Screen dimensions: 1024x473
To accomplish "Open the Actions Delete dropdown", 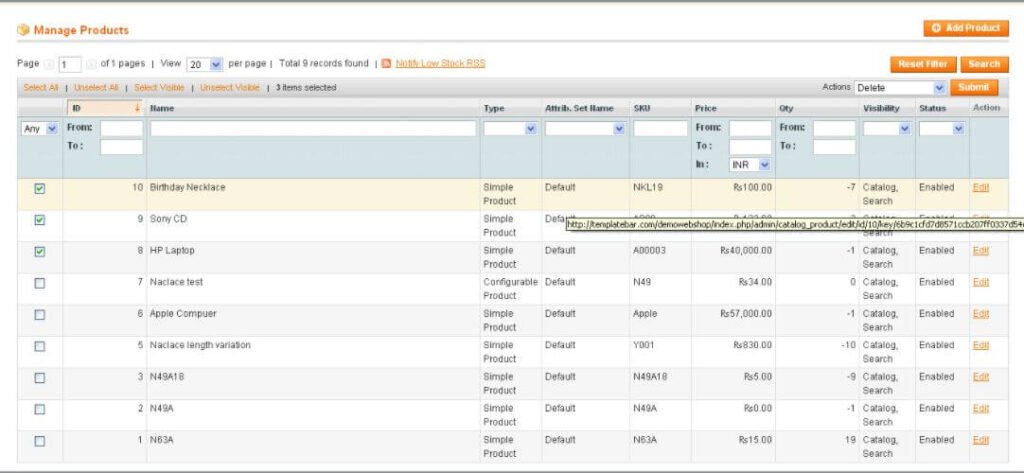I will click(x=900, y=88).
